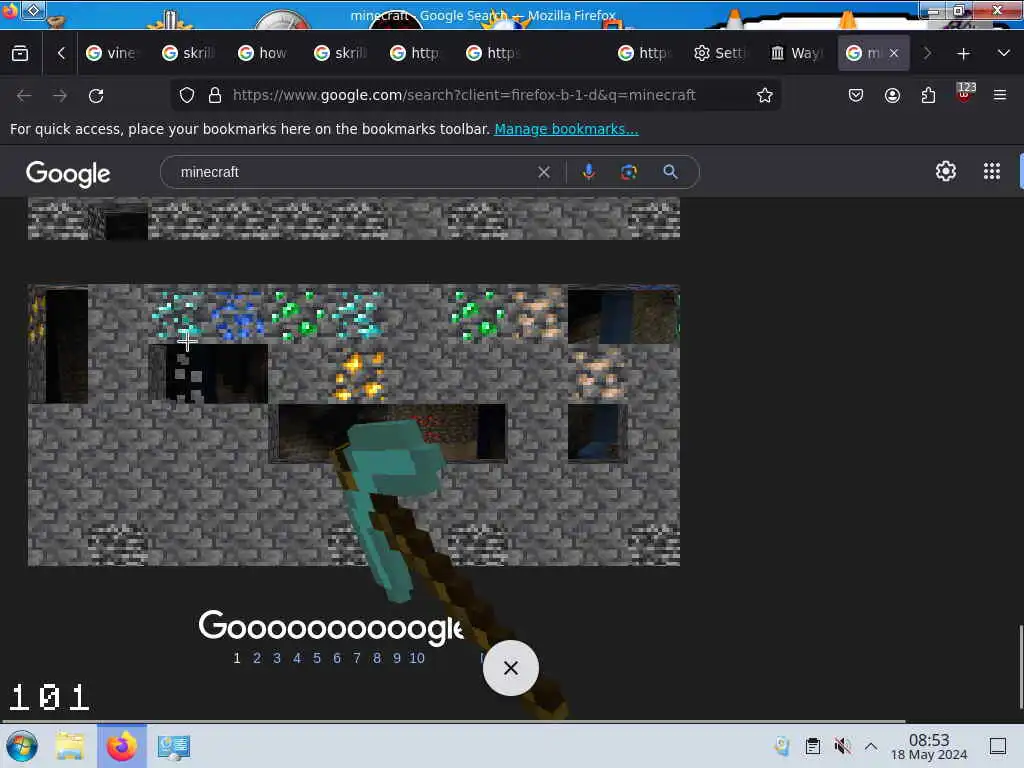The width and height of the screenshot is (1024, 768).
Task: Open the Extensions puzzle icon
Action: point(928,95)
